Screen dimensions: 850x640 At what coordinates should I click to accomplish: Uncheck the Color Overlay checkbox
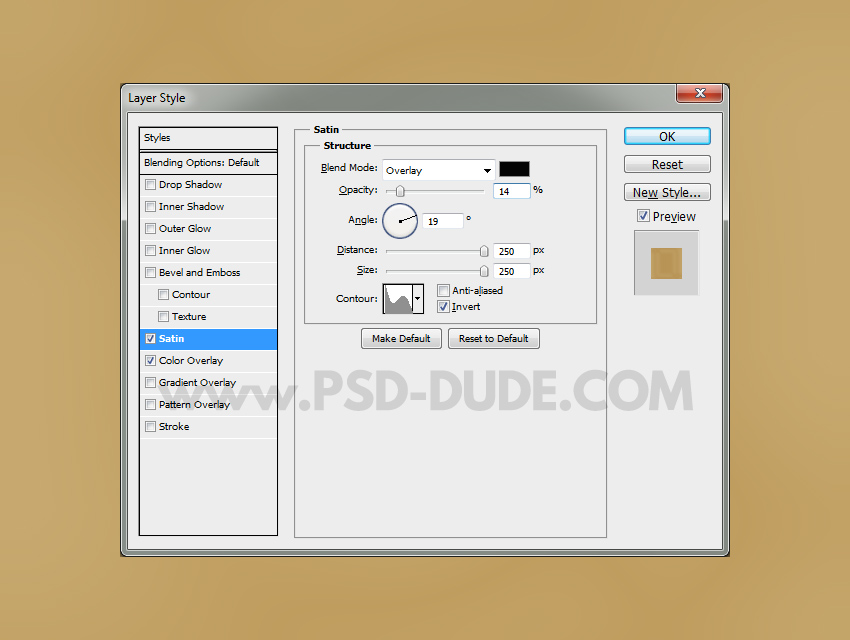[x=151, y=360]
